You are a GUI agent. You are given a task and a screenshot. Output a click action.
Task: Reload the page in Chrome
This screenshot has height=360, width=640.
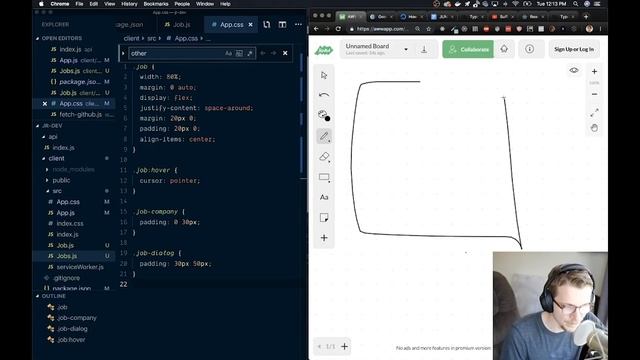point(338,29)
